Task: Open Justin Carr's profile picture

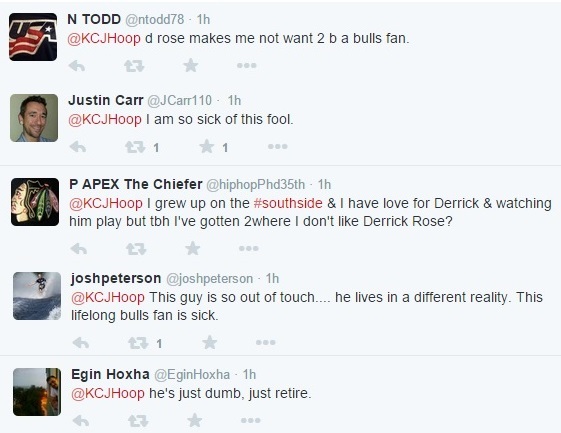Action: tap(34, 118)
